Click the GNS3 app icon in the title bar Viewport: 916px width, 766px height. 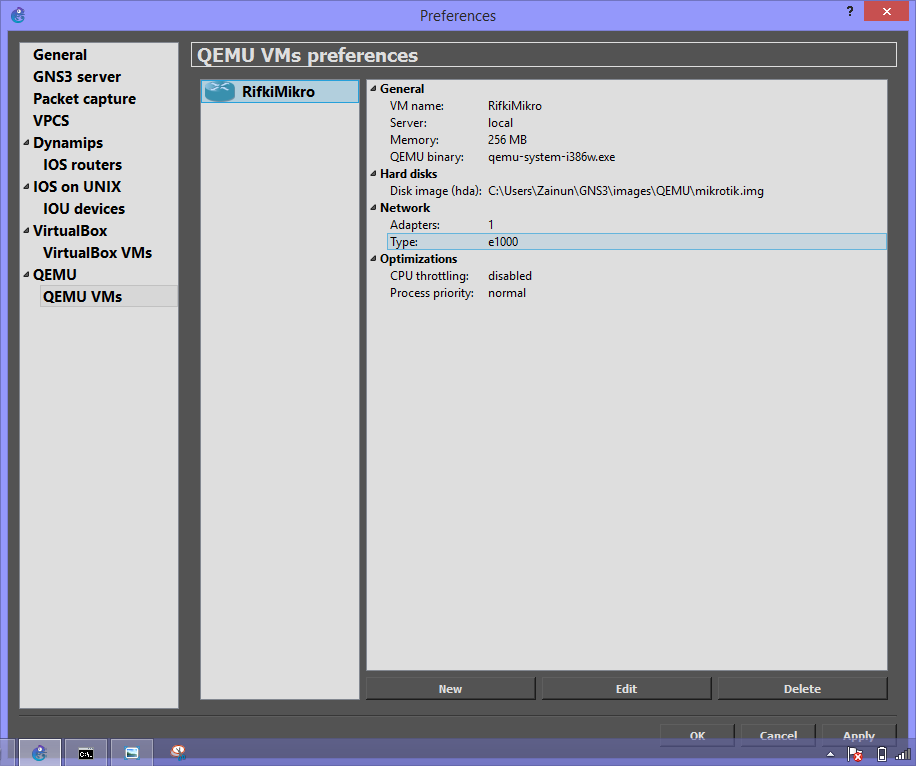[18, 15]
